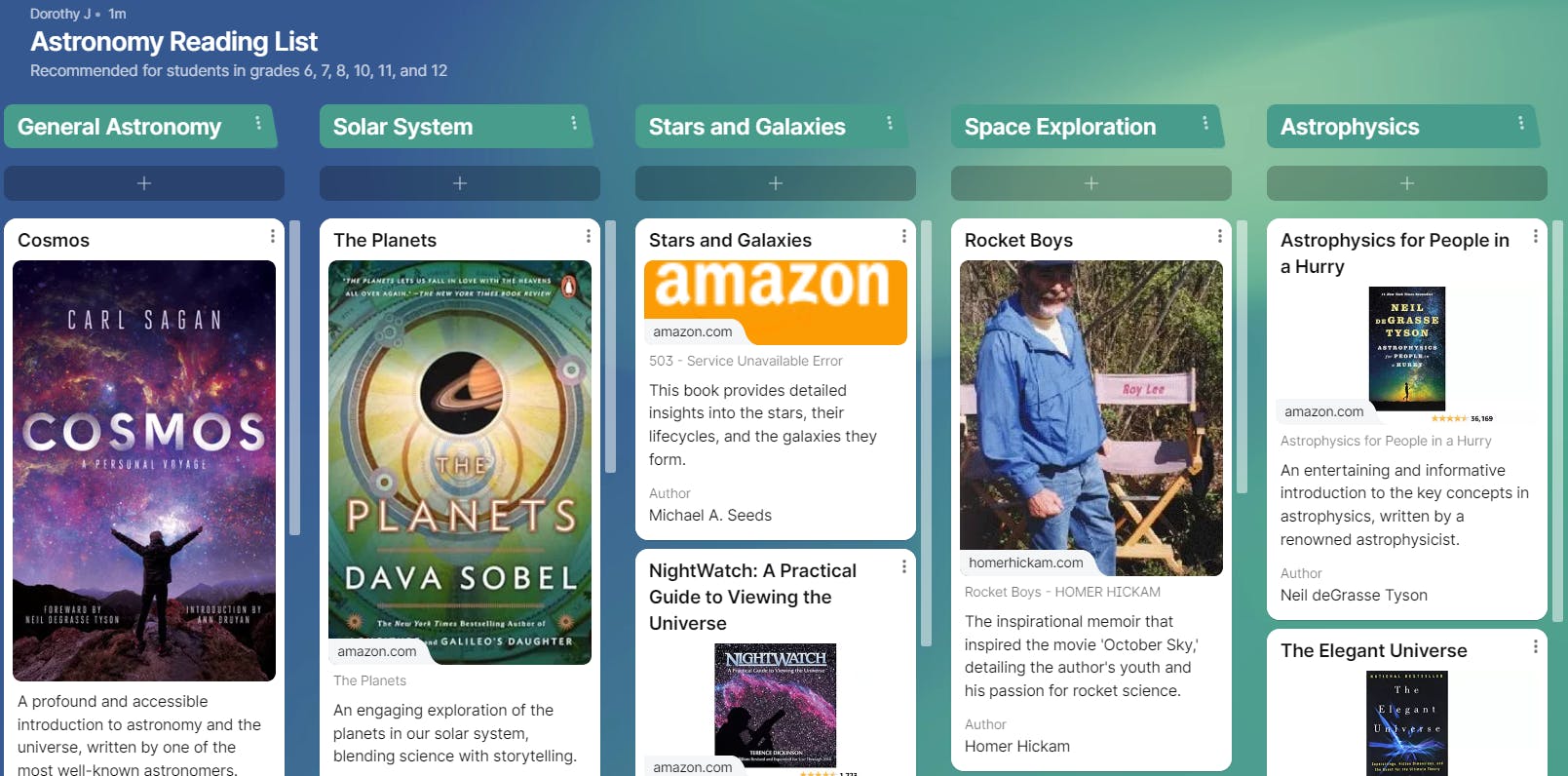Click the author name 'Homer Hickam'
The height and width of the screenshot is (776, 1568).
pyautogui.click(x=1017, y=747)
